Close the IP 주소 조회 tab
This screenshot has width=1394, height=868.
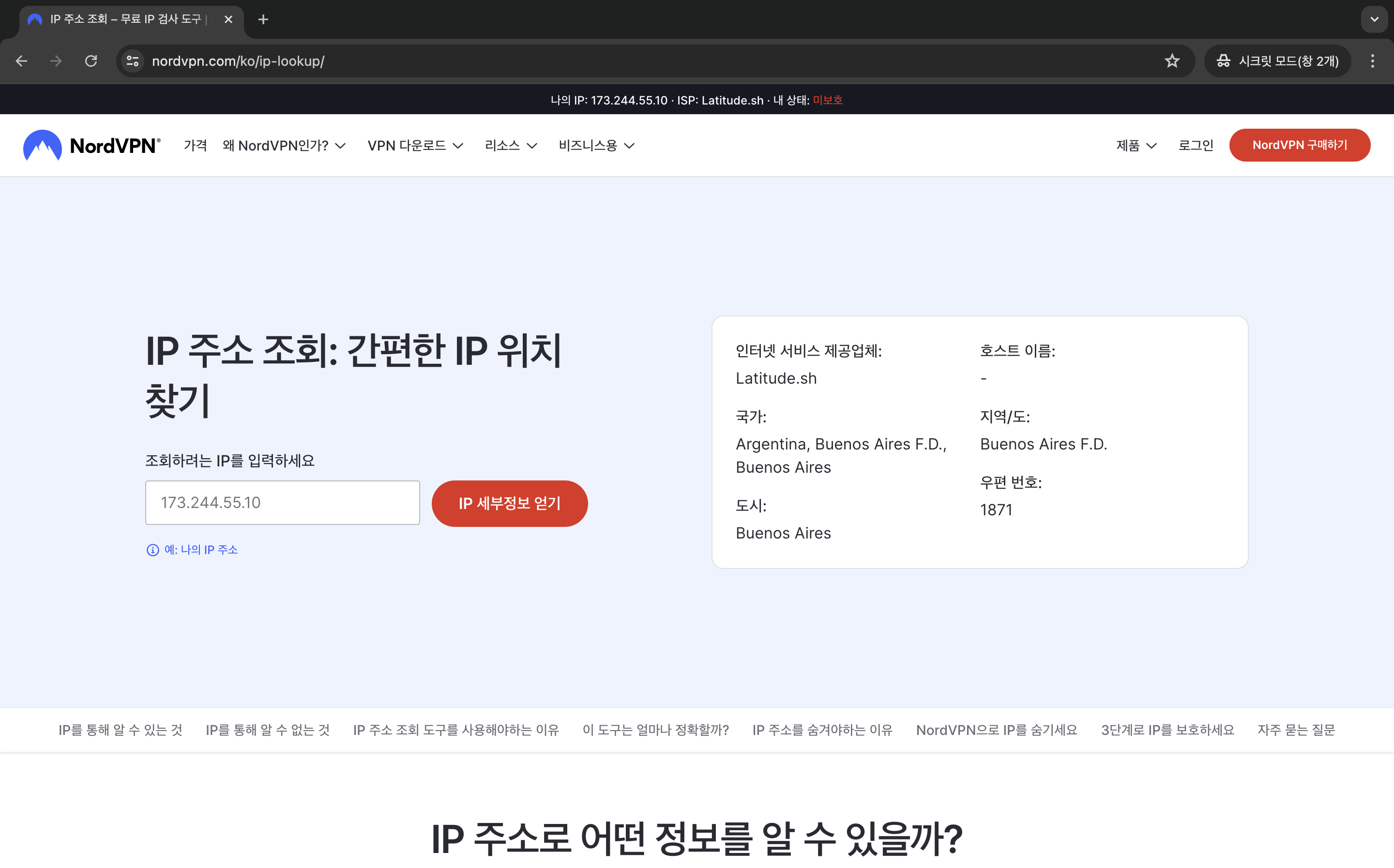coord(228,19)
